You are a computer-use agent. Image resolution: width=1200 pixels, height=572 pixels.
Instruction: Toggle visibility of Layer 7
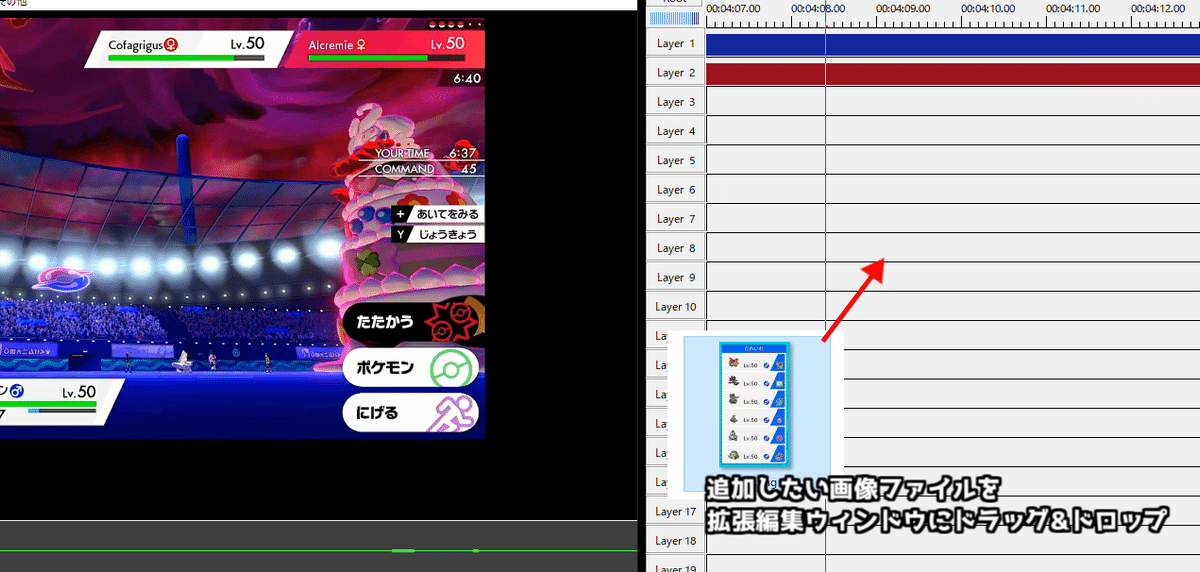(674, 219)
